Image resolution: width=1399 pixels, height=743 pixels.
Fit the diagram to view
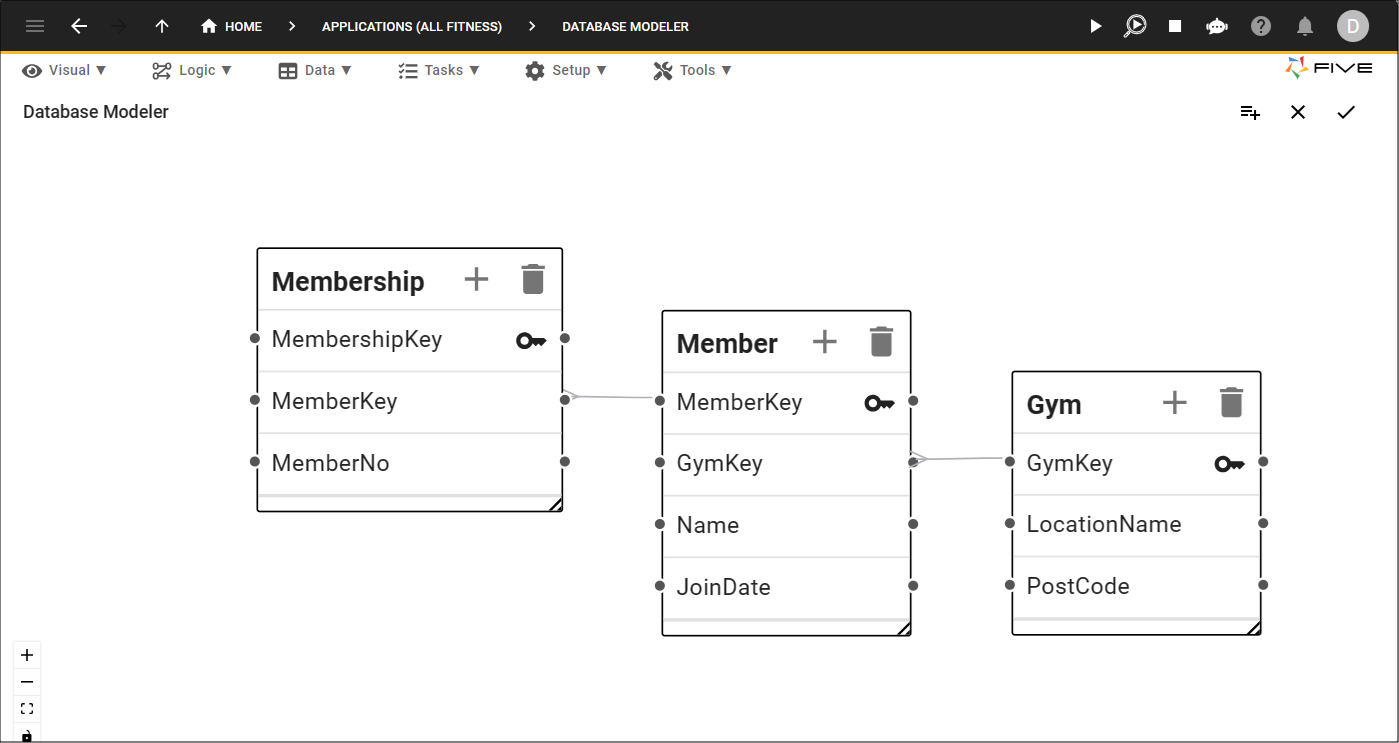point(27,709)
